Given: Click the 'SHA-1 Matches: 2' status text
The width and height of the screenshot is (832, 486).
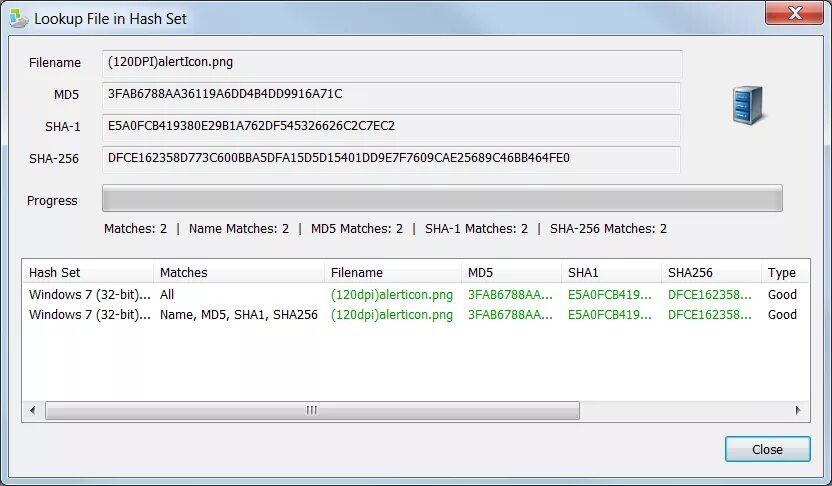Looking at the screenshot, I should (x=476, y=229).
